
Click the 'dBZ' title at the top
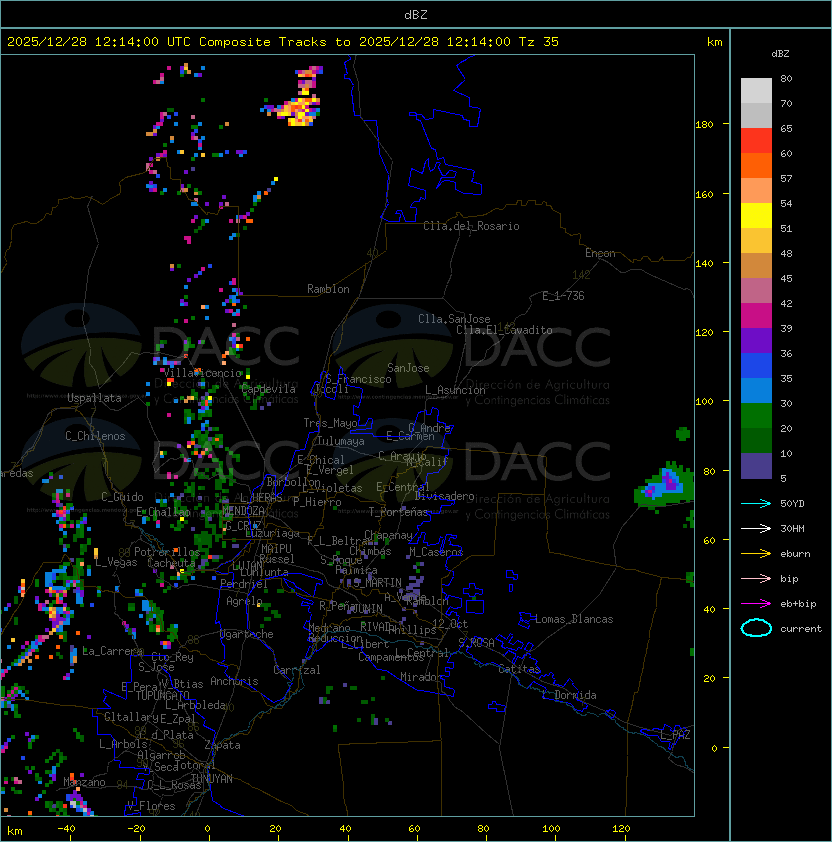point(416,14)
